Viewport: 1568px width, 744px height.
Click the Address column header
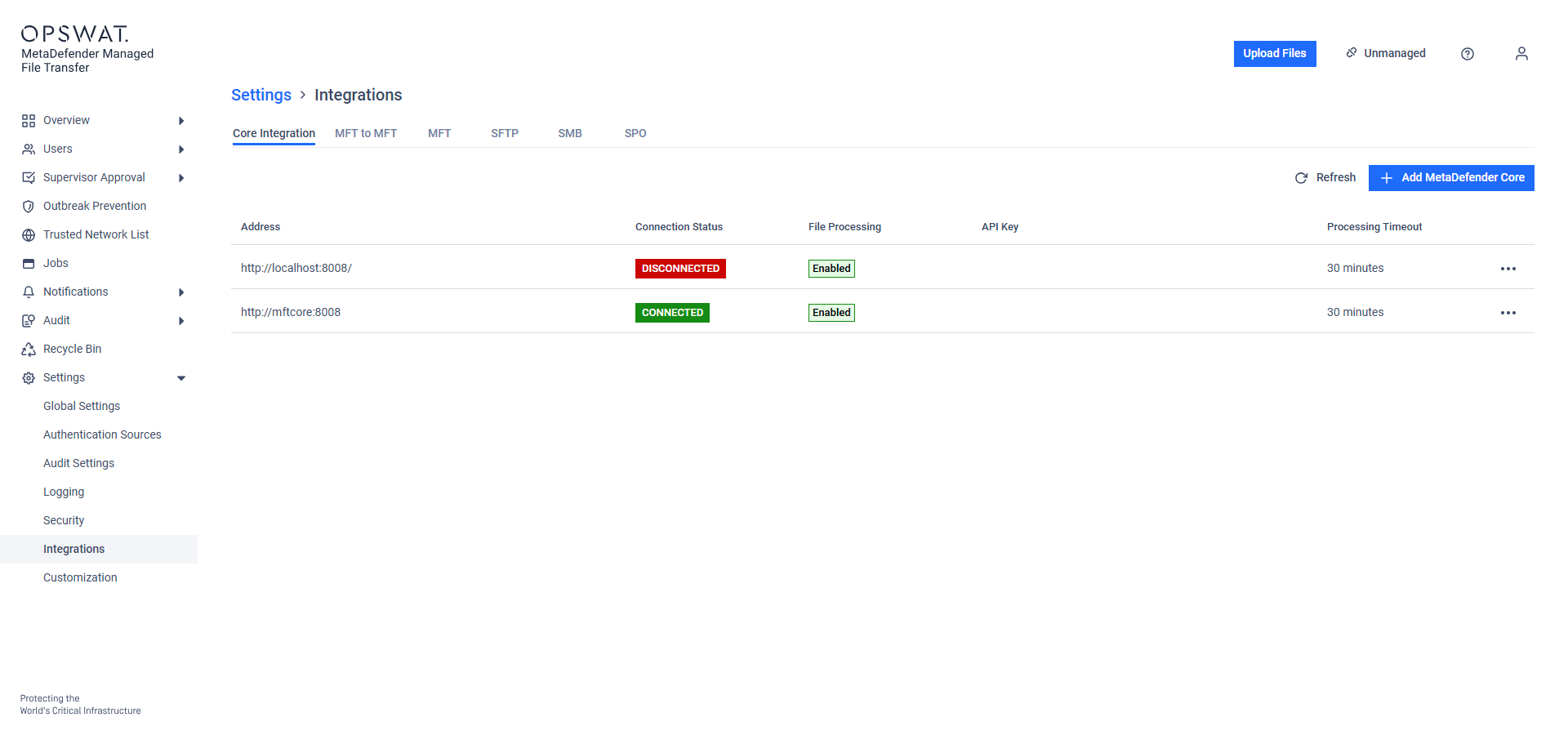[261, 227]
